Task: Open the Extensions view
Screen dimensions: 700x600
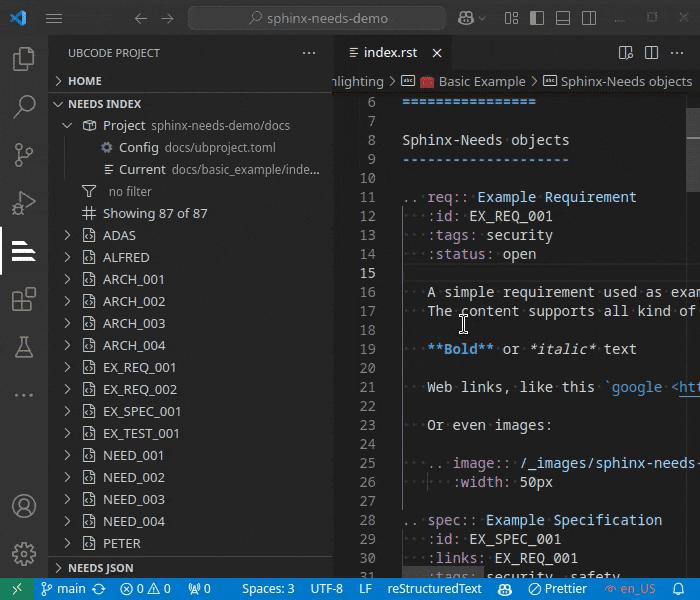Action: (x=24, y=299)
